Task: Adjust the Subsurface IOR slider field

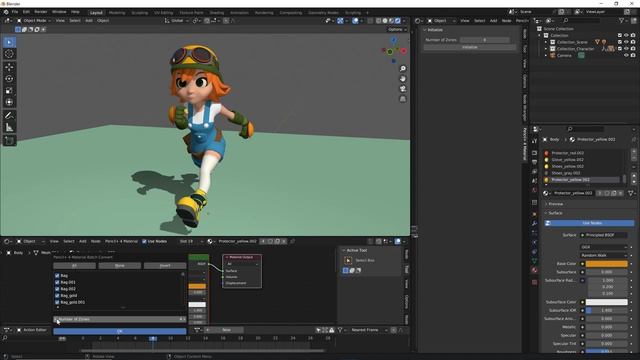Action: coord(607,311)
